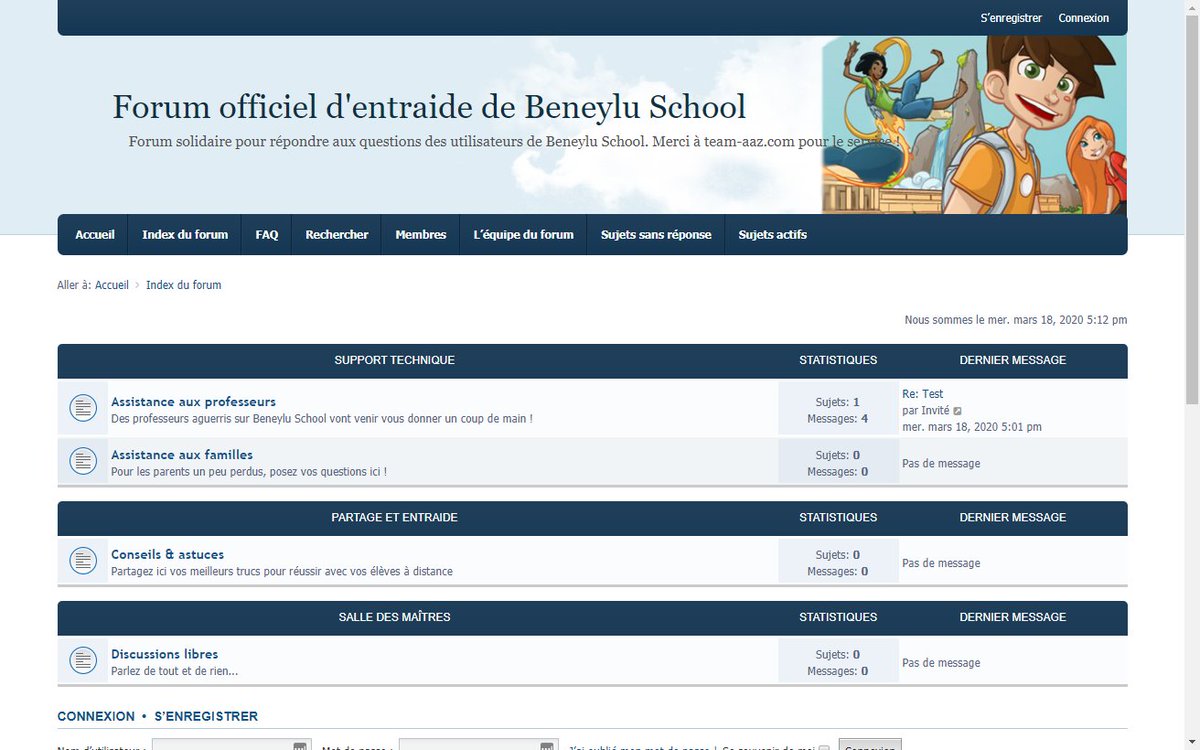Click the Beneylu School banner illustration
This screenshot has width=1200, height=750.
pyautogui.click(x=974, y=125)
